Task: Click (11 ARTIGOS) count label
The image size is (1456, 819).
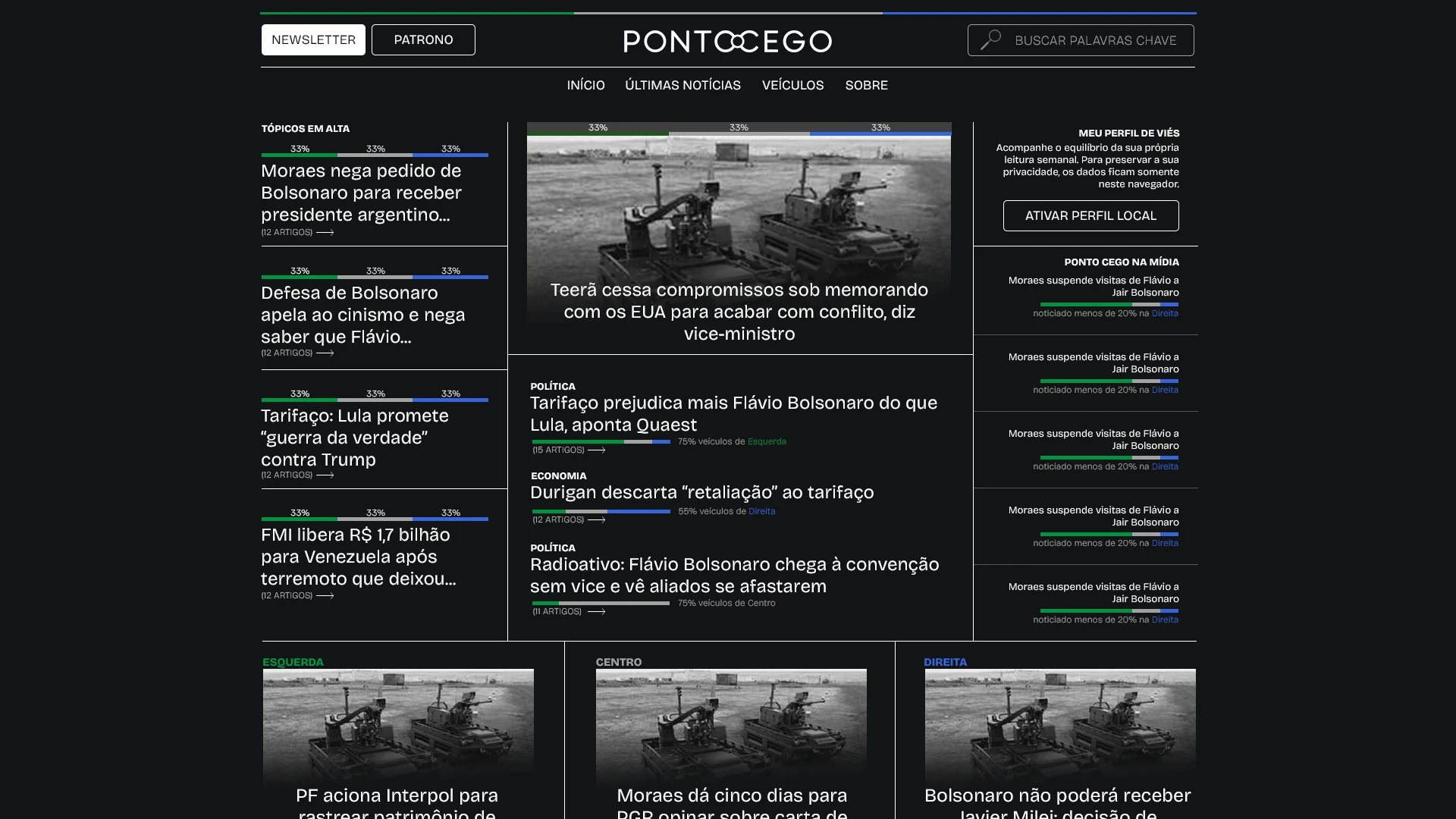Action: [557, 612]
